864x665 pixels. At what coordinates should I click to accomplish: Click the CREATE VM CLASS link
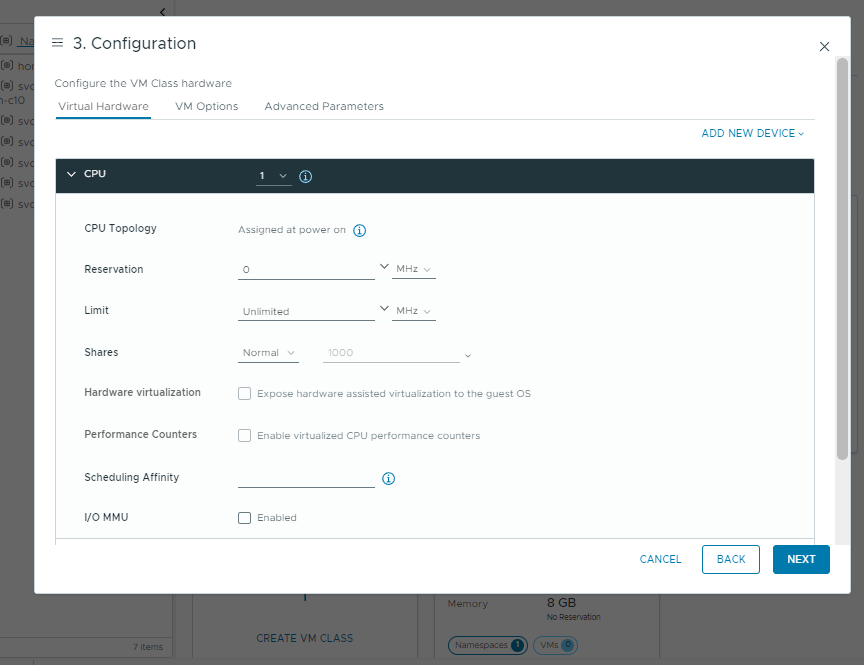(x=304, y=638)
